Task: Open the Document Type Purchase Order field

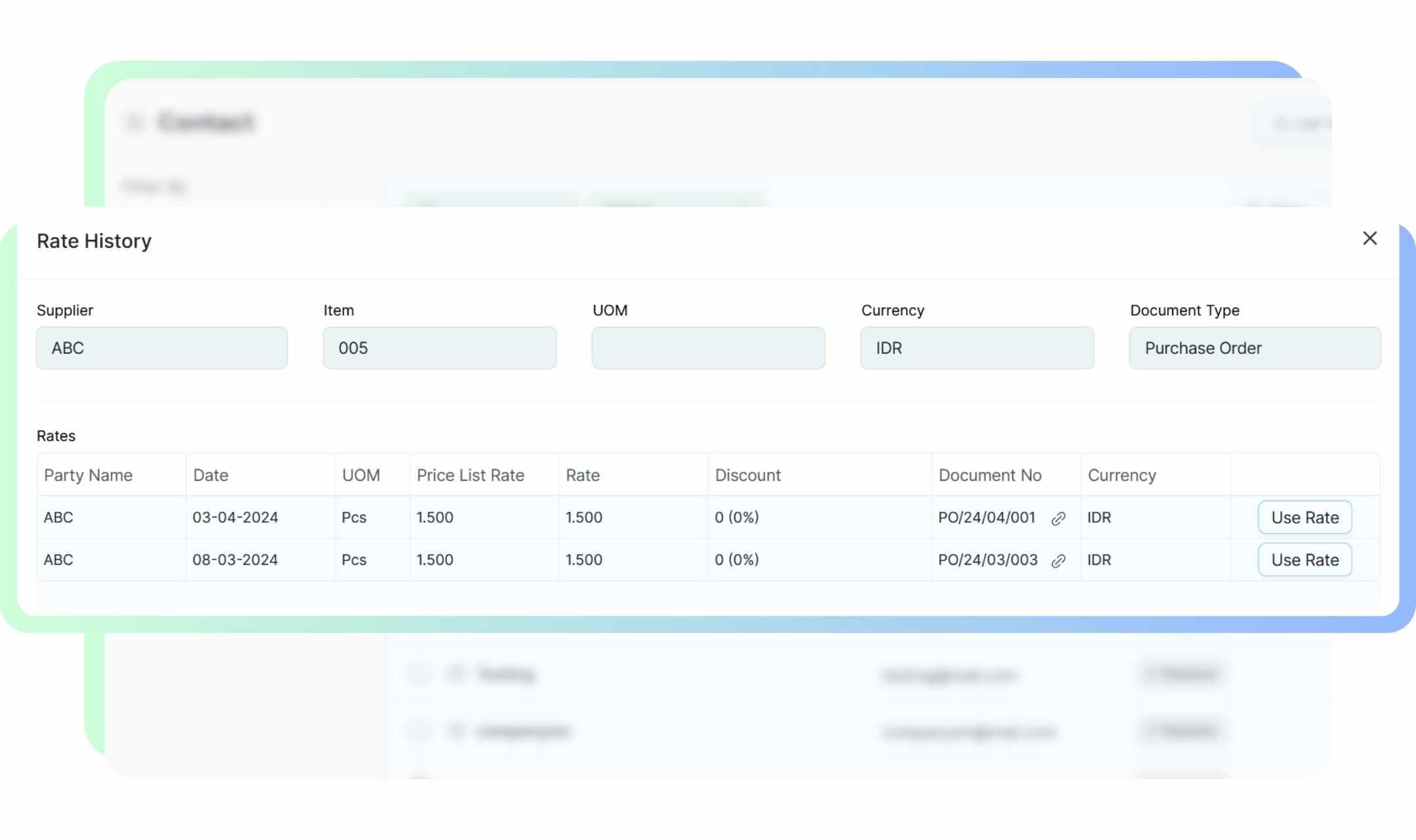Action: 1254,348
